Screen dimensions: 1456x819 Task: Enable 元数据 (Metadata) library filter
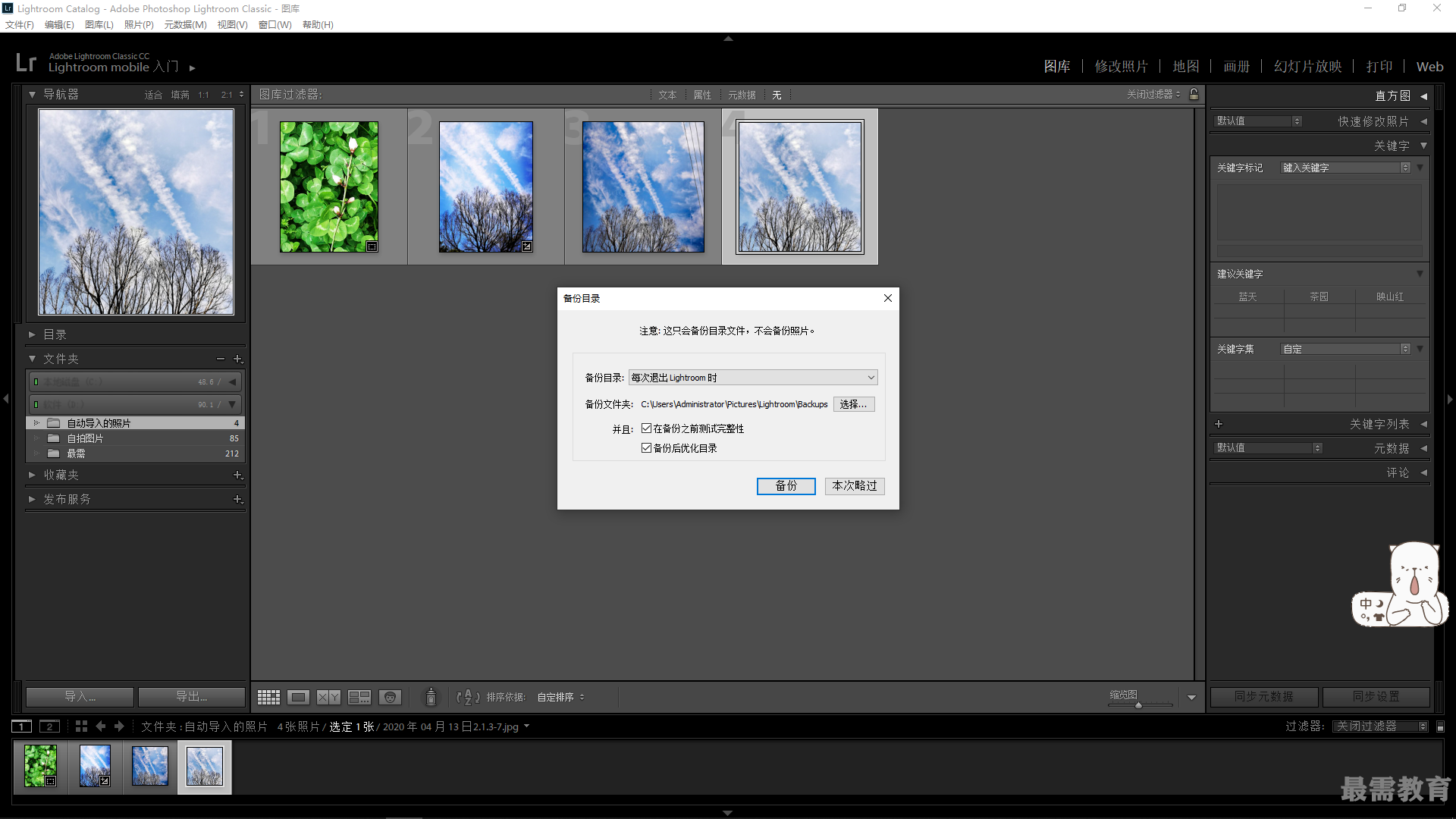[x=742, y=95]
